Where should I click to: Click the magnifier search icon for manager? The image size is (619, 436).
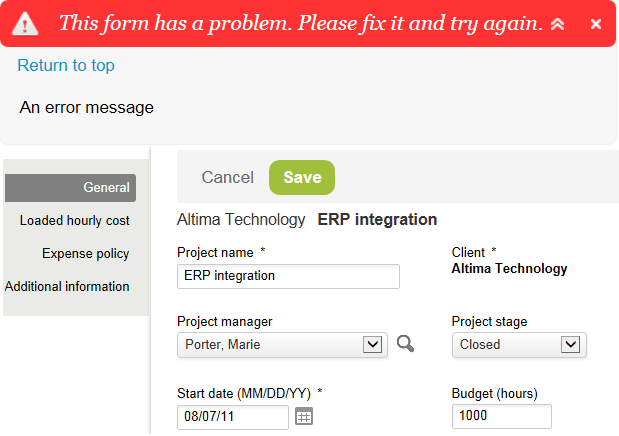pos(405,344)
